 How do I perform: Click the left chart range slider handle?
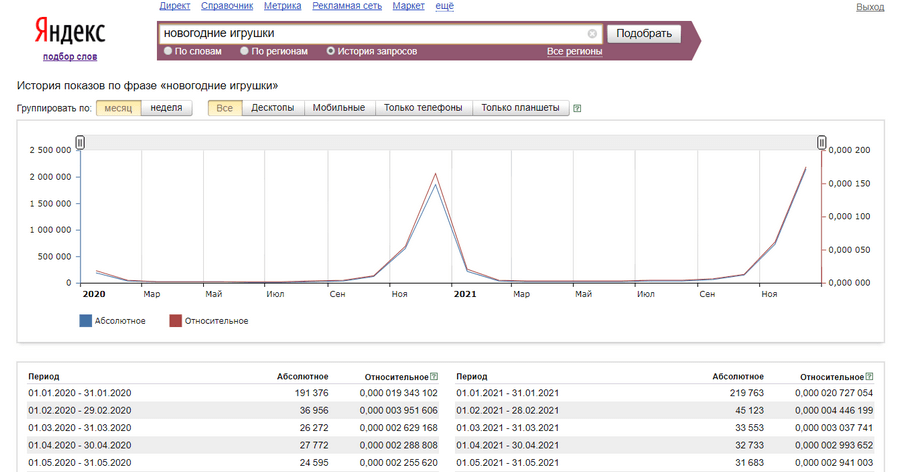[81, 143]
